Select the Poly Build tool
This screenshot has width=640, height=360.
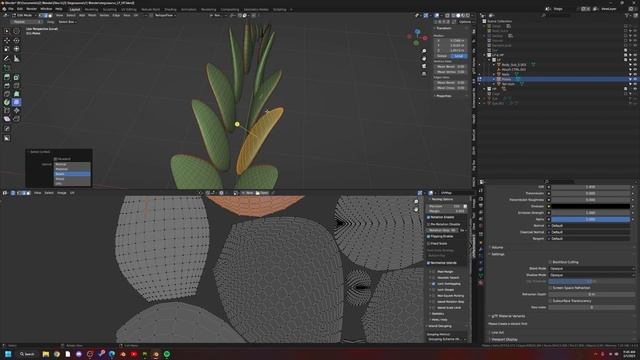coord(16,94)
